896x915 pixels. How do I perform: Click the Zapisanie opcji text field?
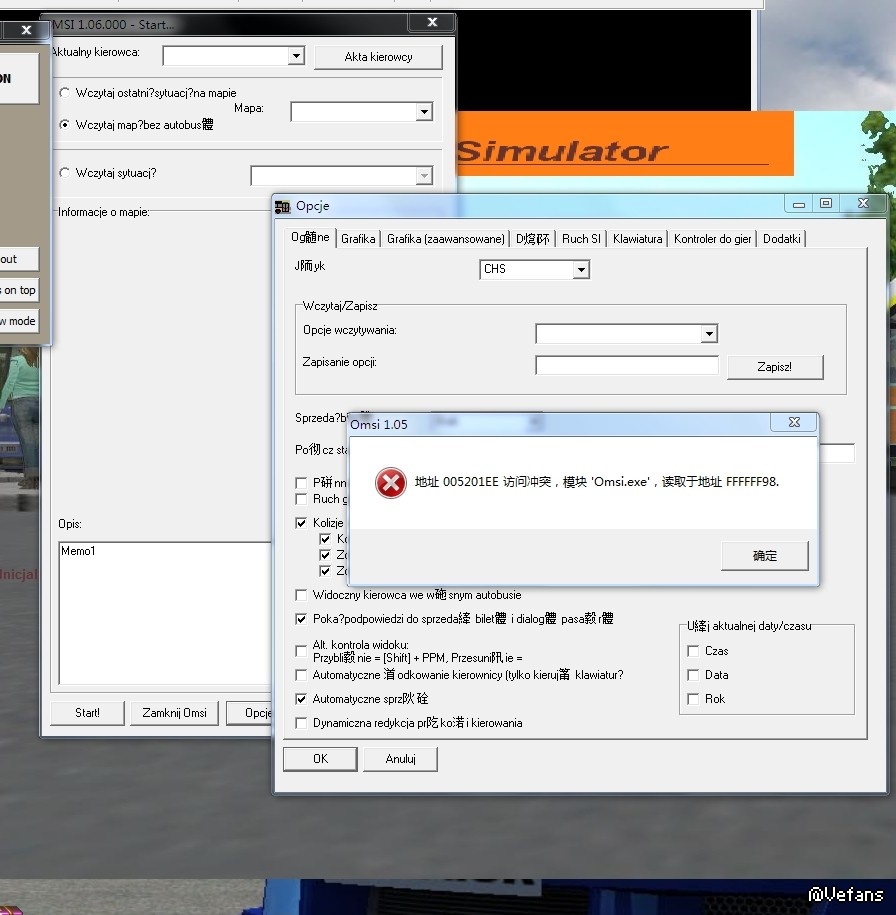click(x=627, y=365)
